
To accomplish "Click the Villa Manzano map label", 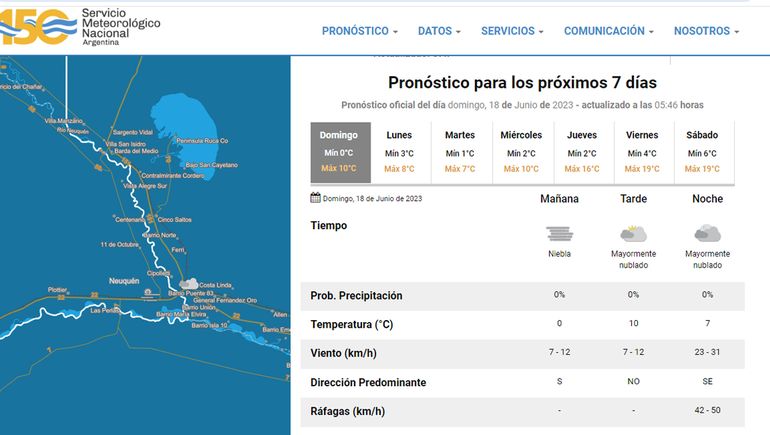I will tap(63, 121).
